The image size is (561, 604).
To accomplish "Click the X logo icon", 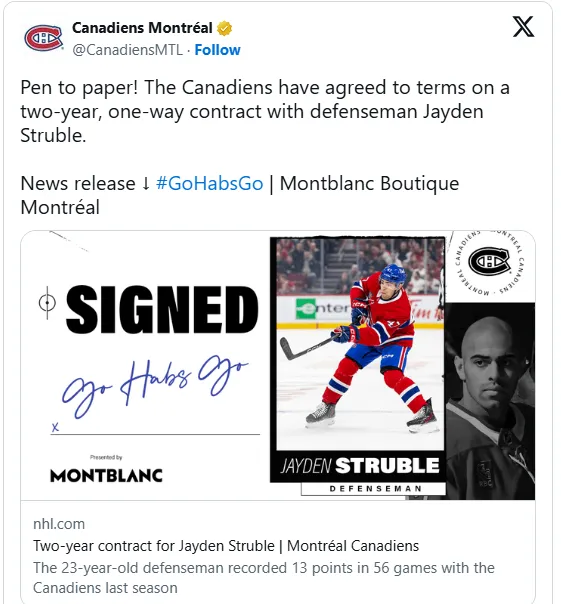I will tap(523, 27).
